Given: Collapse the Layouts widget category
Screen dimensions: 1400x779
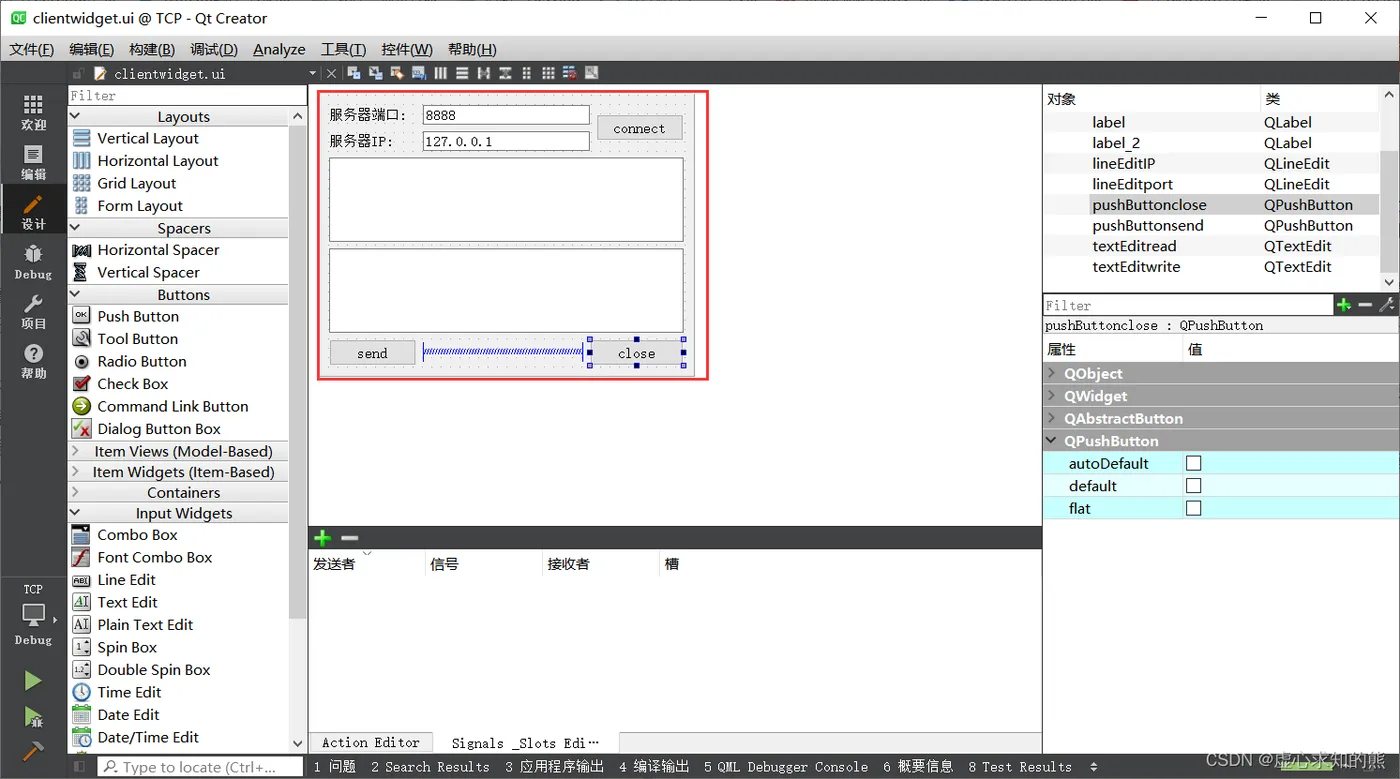Looking at the screenshot, I should (75, 116).
